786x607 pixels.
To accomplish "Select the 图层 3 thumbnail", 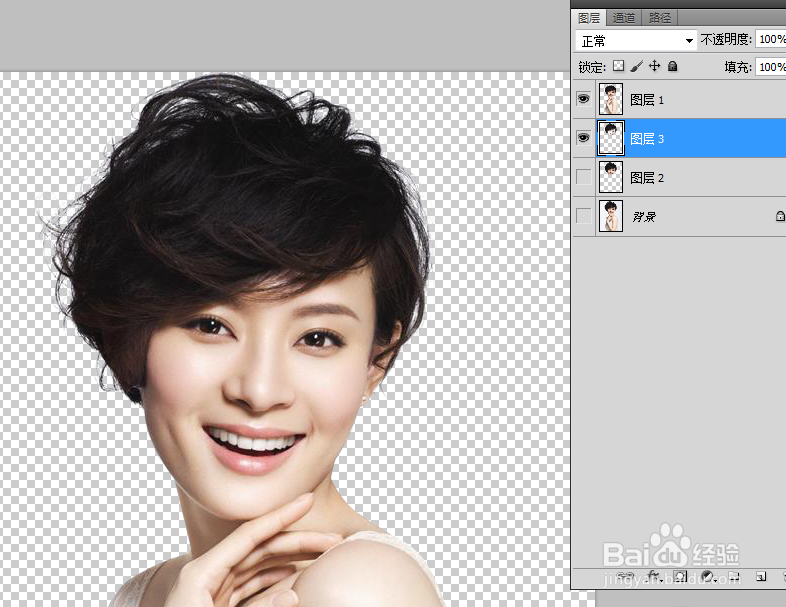I will (x=611, y=138).
